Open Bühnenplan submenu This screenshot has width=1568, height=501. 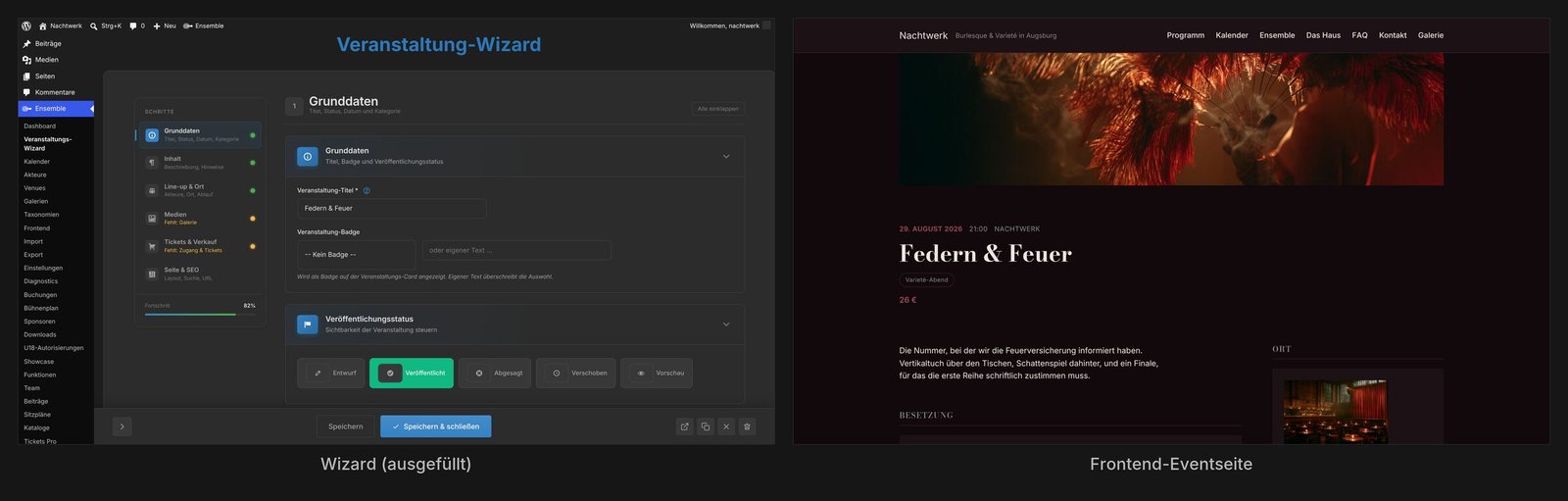(x=41, y=308)
